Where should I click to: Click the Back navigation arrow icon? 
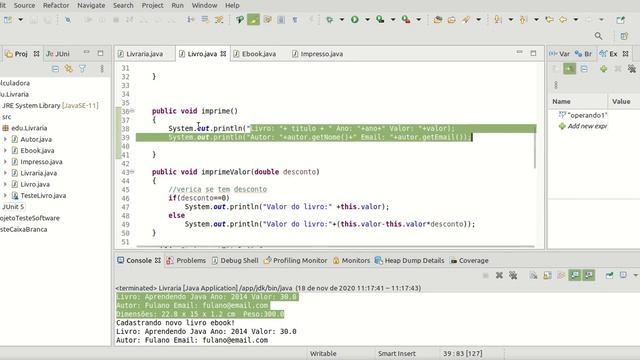coord(563,19)
